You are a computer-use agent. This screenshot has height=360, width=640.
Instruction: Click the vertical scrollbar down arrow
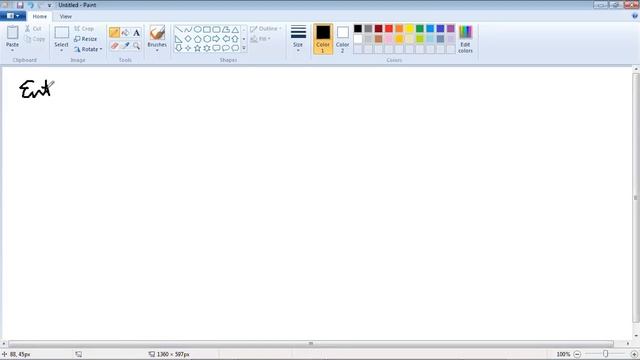(636, 336)
